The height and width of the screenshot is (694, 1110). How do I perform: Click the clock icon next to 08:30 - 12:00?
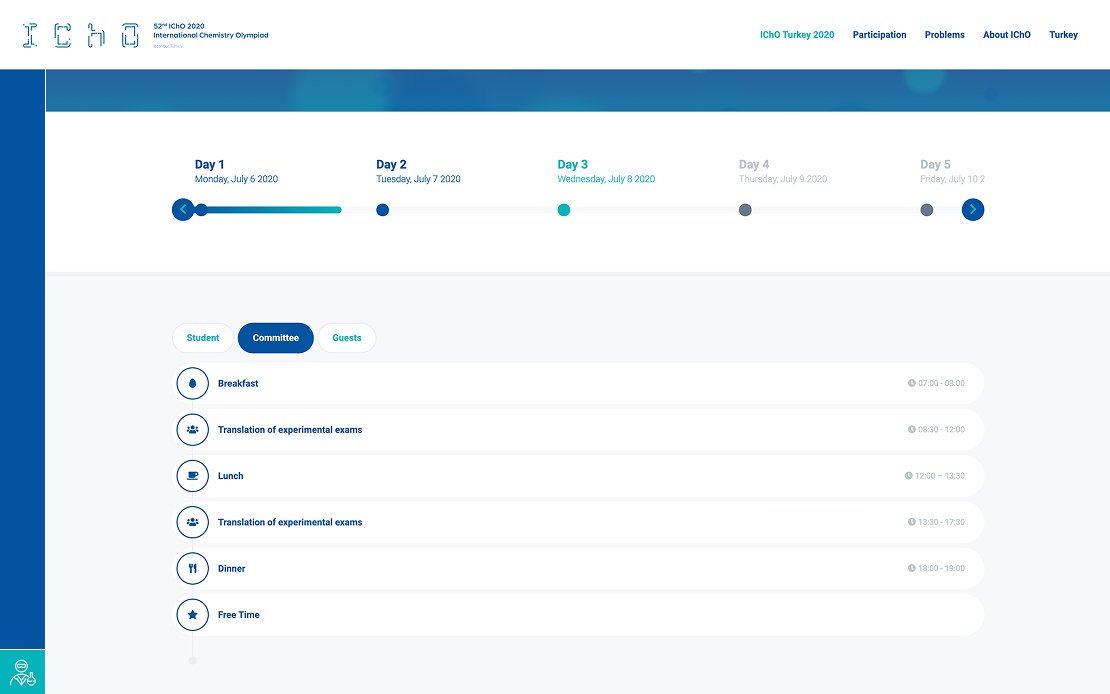[x=912, y=429]
